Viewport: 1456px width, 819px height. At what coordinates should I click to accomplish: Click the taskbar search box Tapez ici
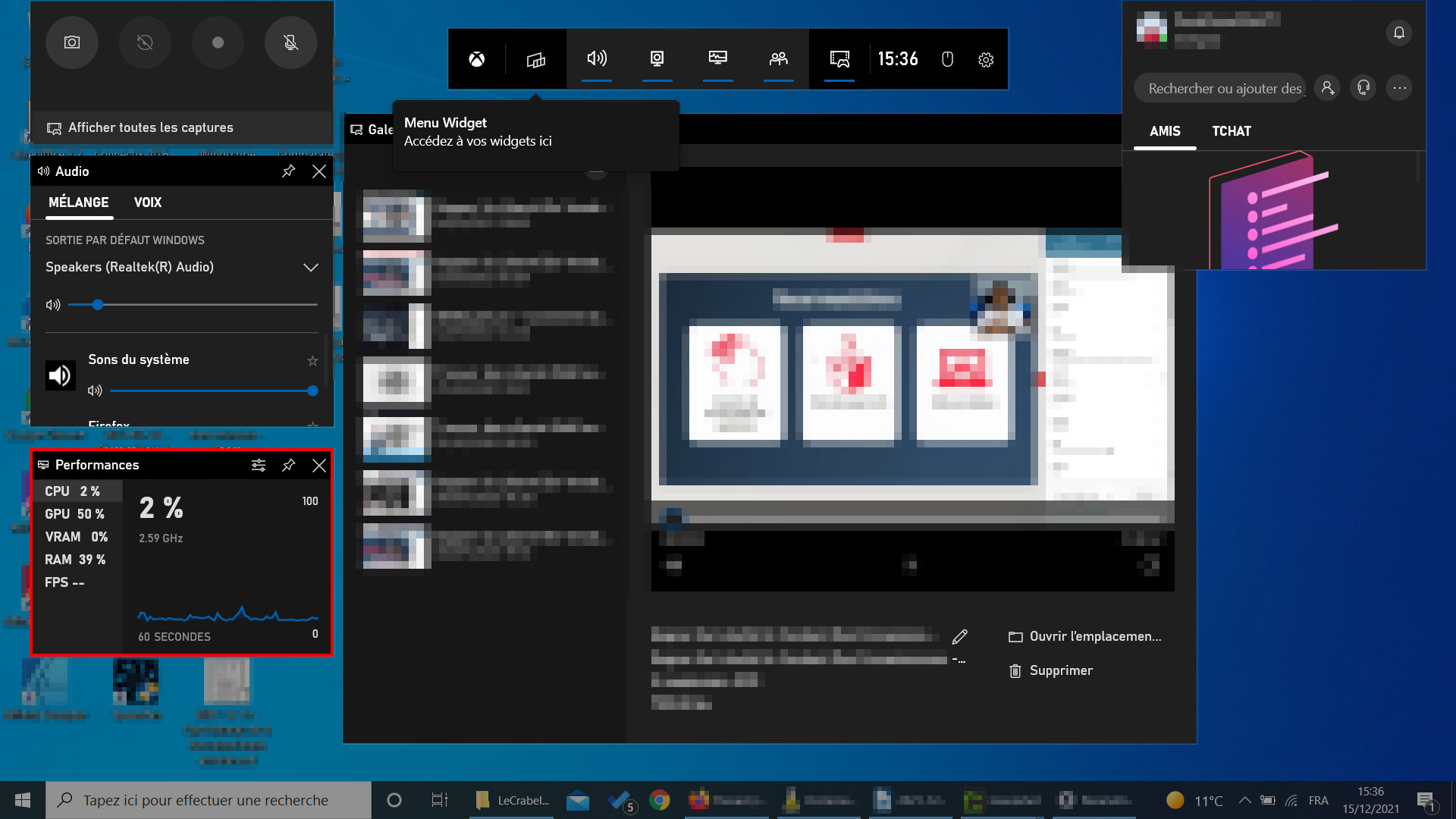[209, 800]
